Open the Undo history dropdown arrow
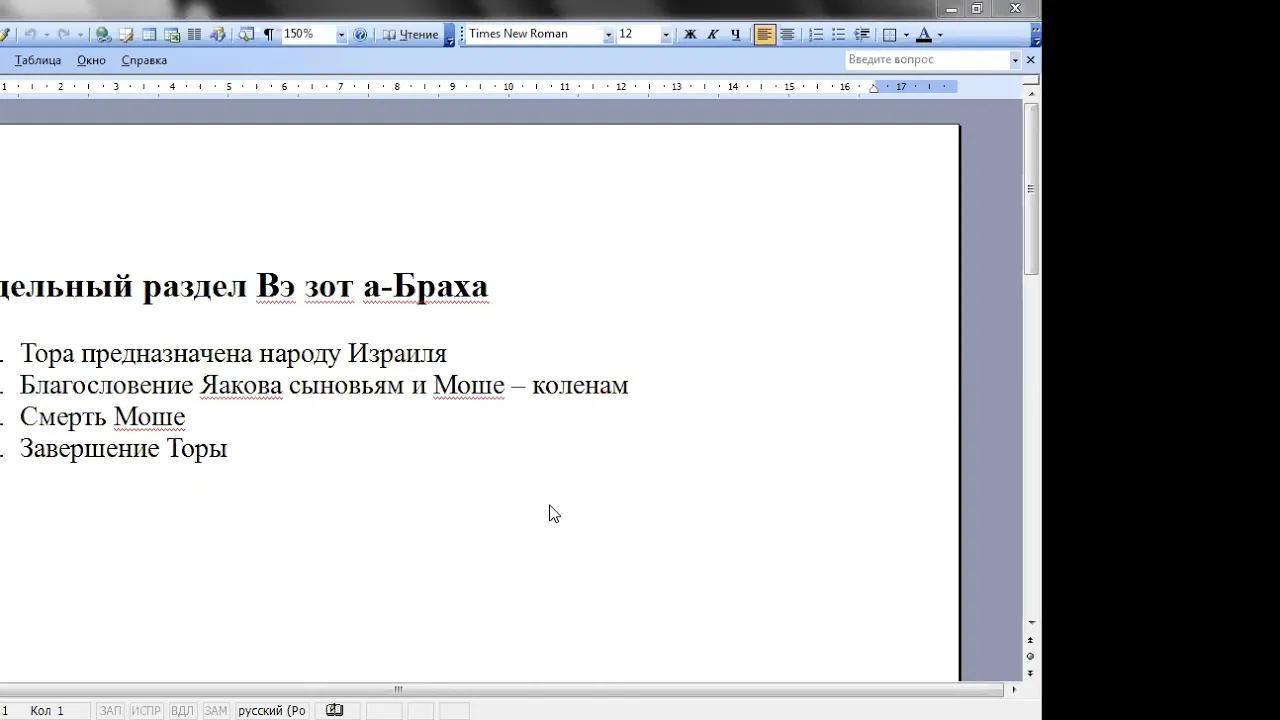1280x720 pixels. 46,34
